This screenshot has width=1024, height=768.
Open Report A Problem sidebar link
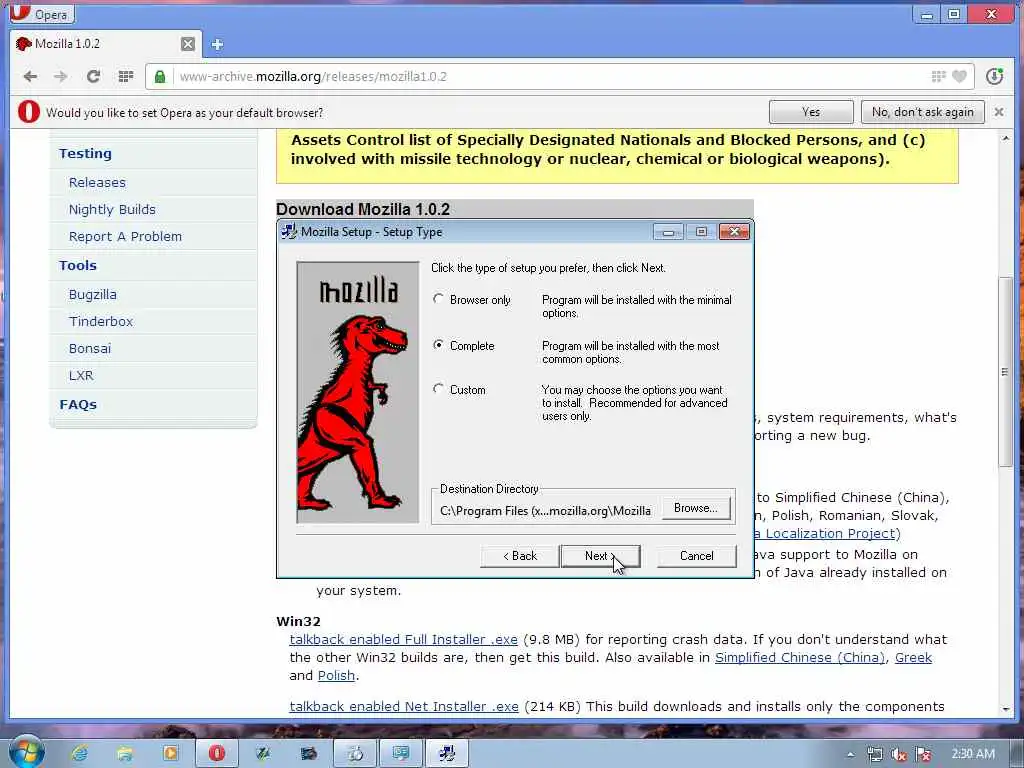tap(125, 236)
